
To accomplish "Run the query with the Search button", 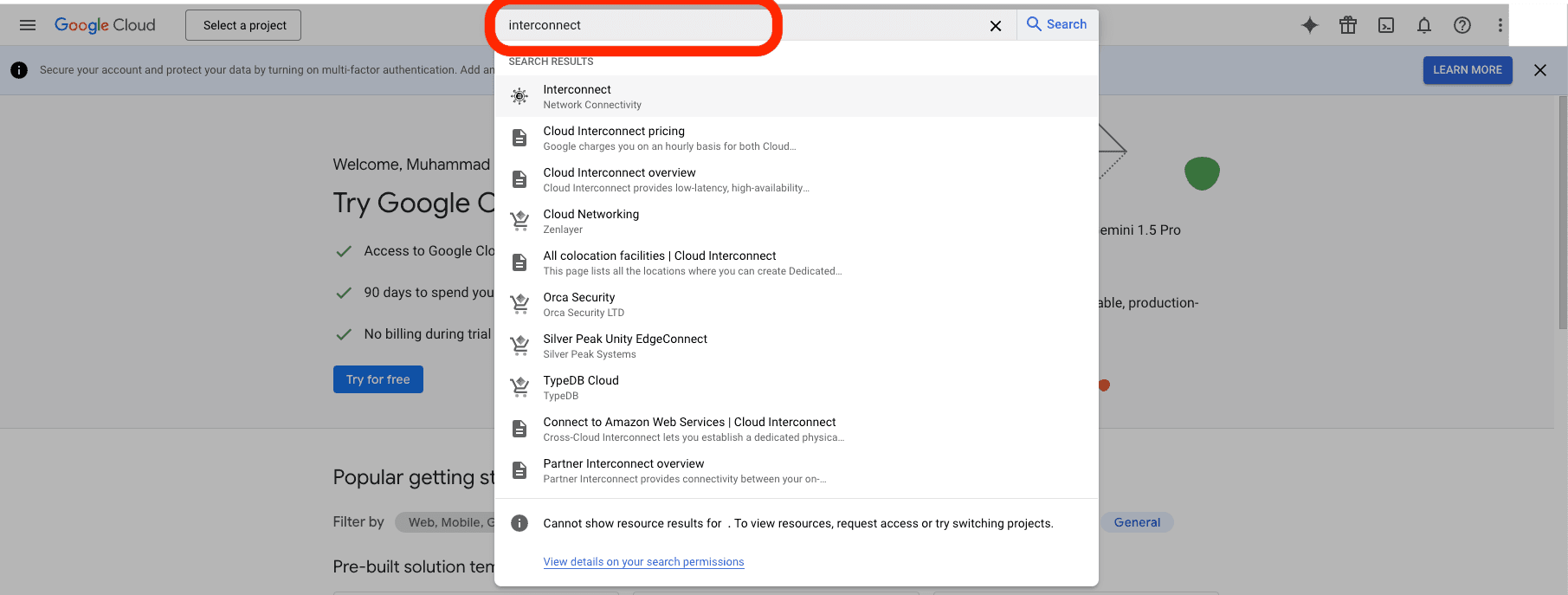I will 1057,24.
